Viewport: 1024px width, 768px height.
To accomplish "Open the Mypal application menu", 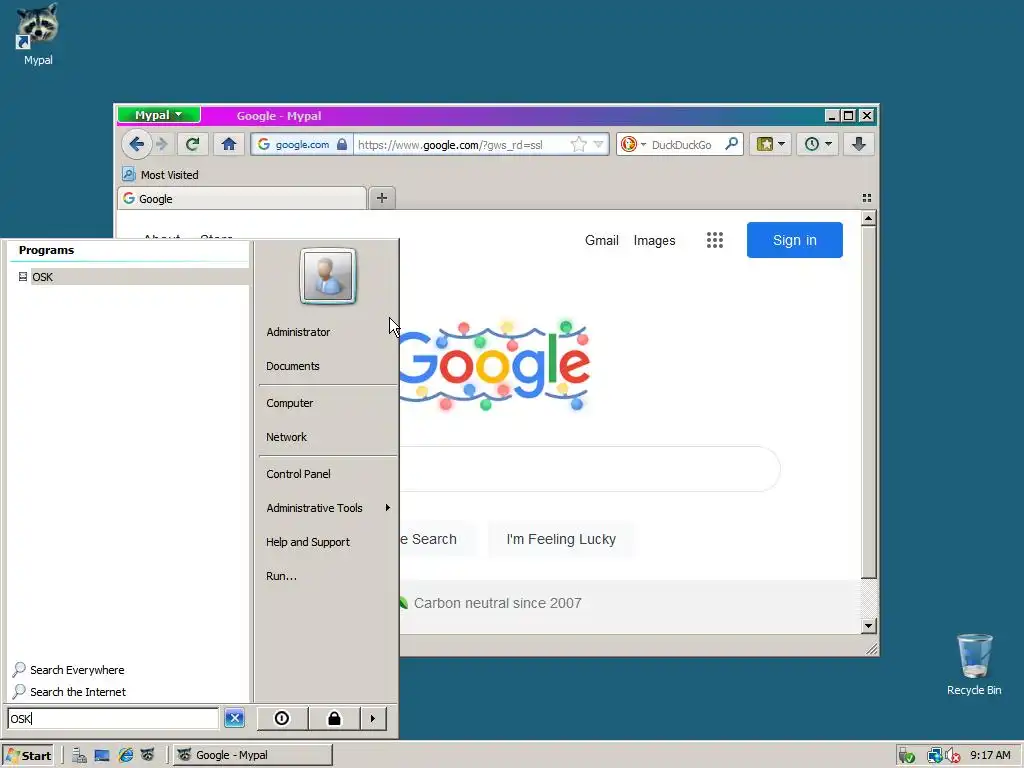I will coord(159,115).
